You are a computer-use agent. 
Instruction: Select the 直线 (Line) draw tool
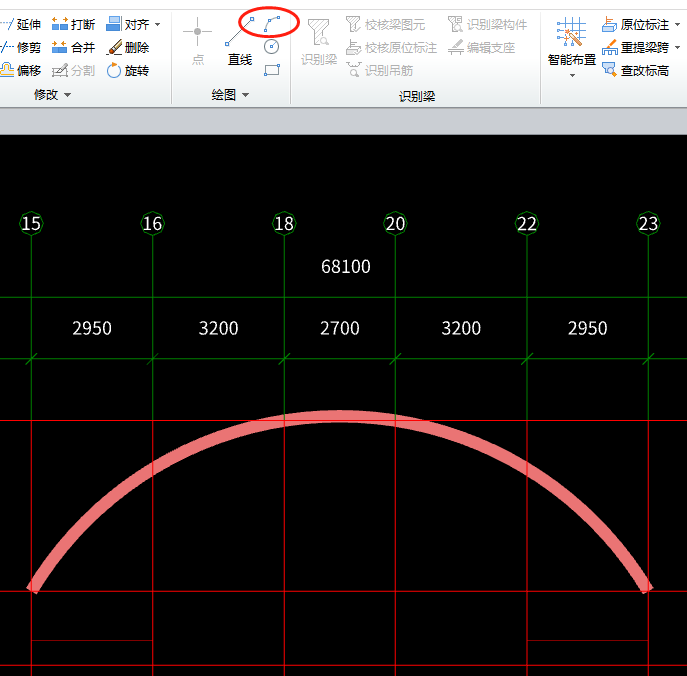[240, 41]
